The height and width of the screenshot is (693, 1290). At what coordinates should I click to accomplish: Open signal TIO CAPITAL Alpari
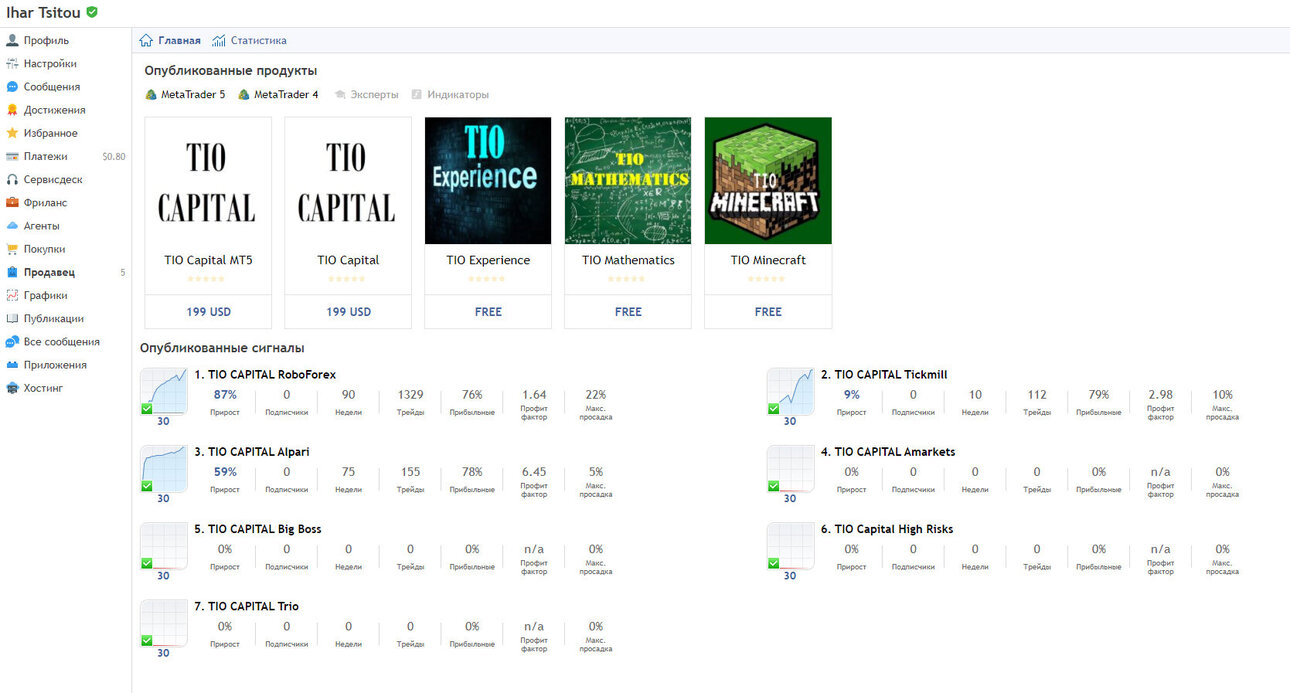point(252,452)
